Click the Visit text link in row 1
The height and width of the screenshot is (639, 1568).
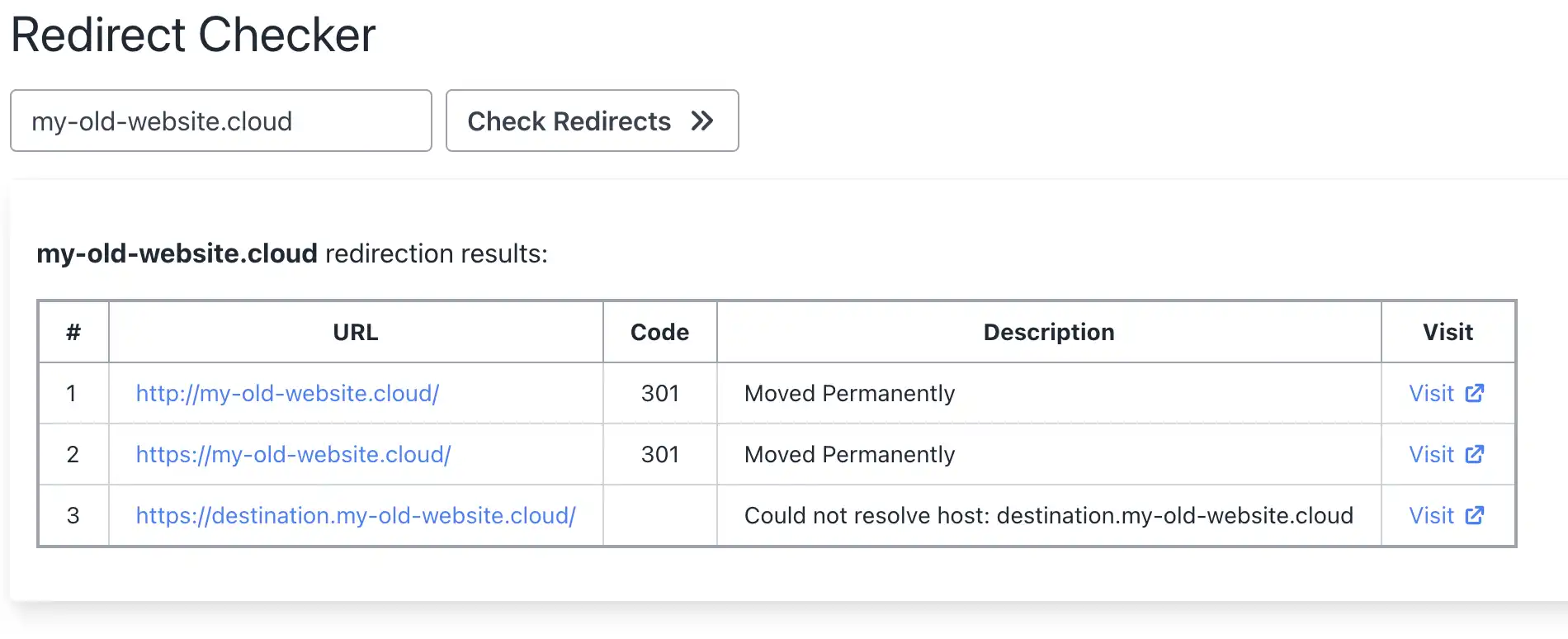pos(1431,393)
